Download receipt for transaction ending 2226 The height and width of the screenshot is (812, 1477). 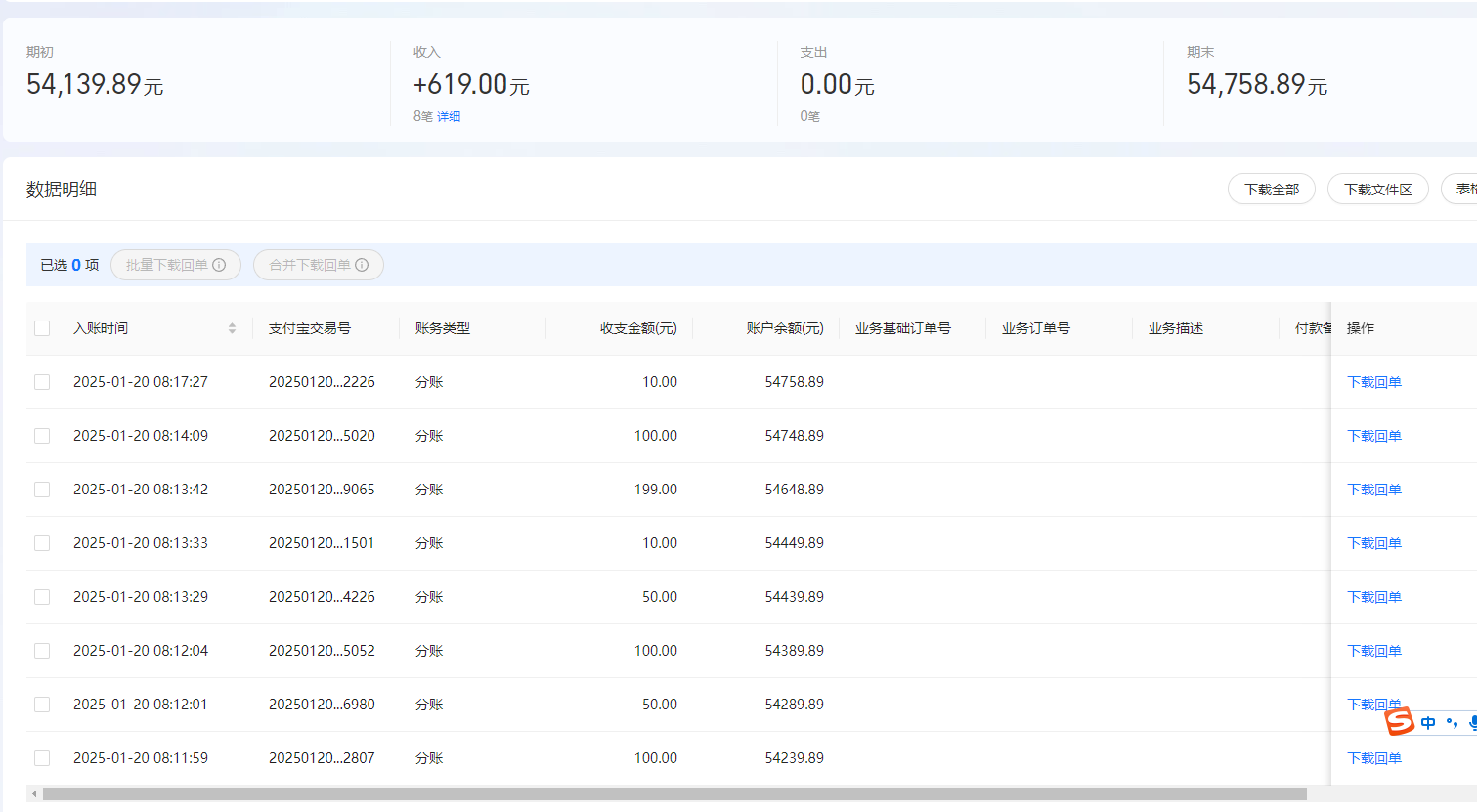1374,382
